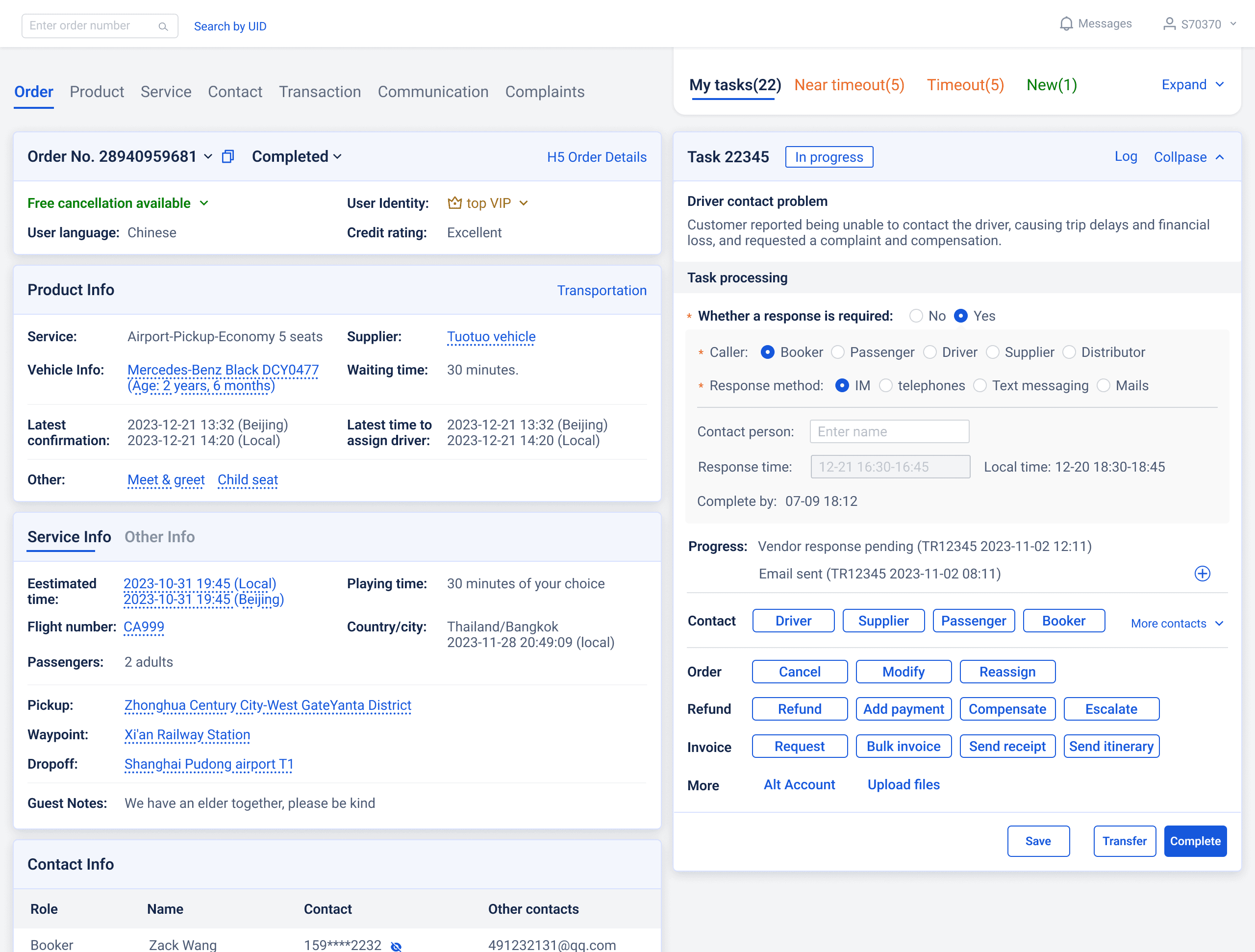Viewport: 1255px width, 952px height.
Task: Open the Near timeout(5) task tab
Action: coord(849,85)
